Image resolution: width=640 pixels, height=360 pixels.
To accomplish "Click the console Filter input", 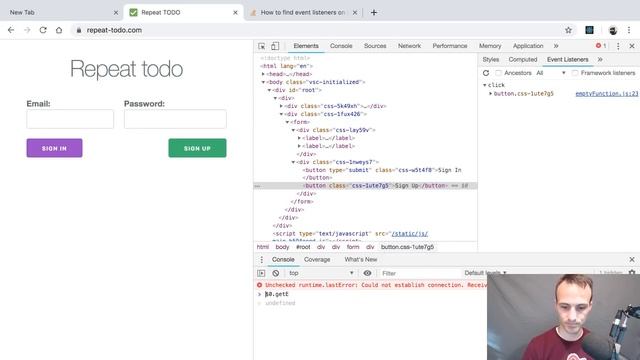I will click(420, 273).
